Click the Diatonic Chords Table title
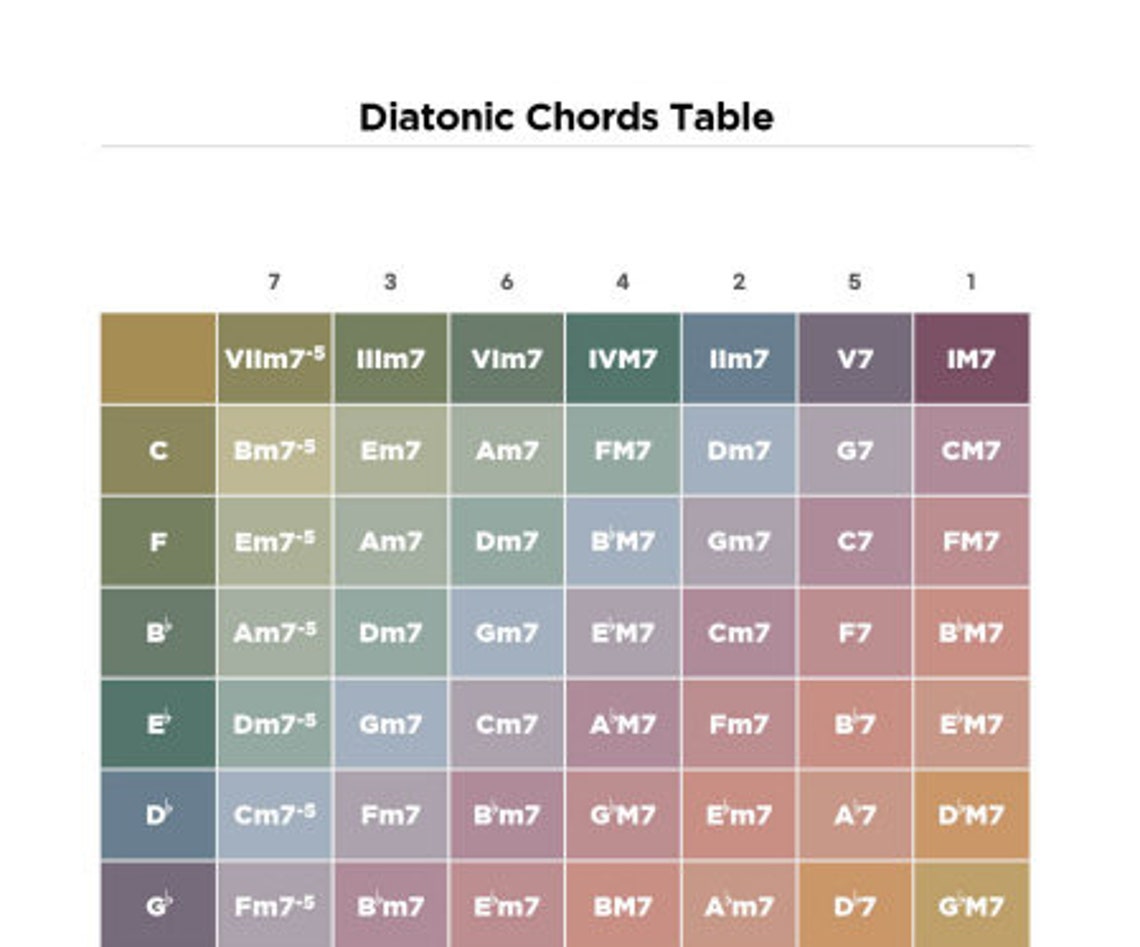The image size is (1140, 947). pos(566,117)
